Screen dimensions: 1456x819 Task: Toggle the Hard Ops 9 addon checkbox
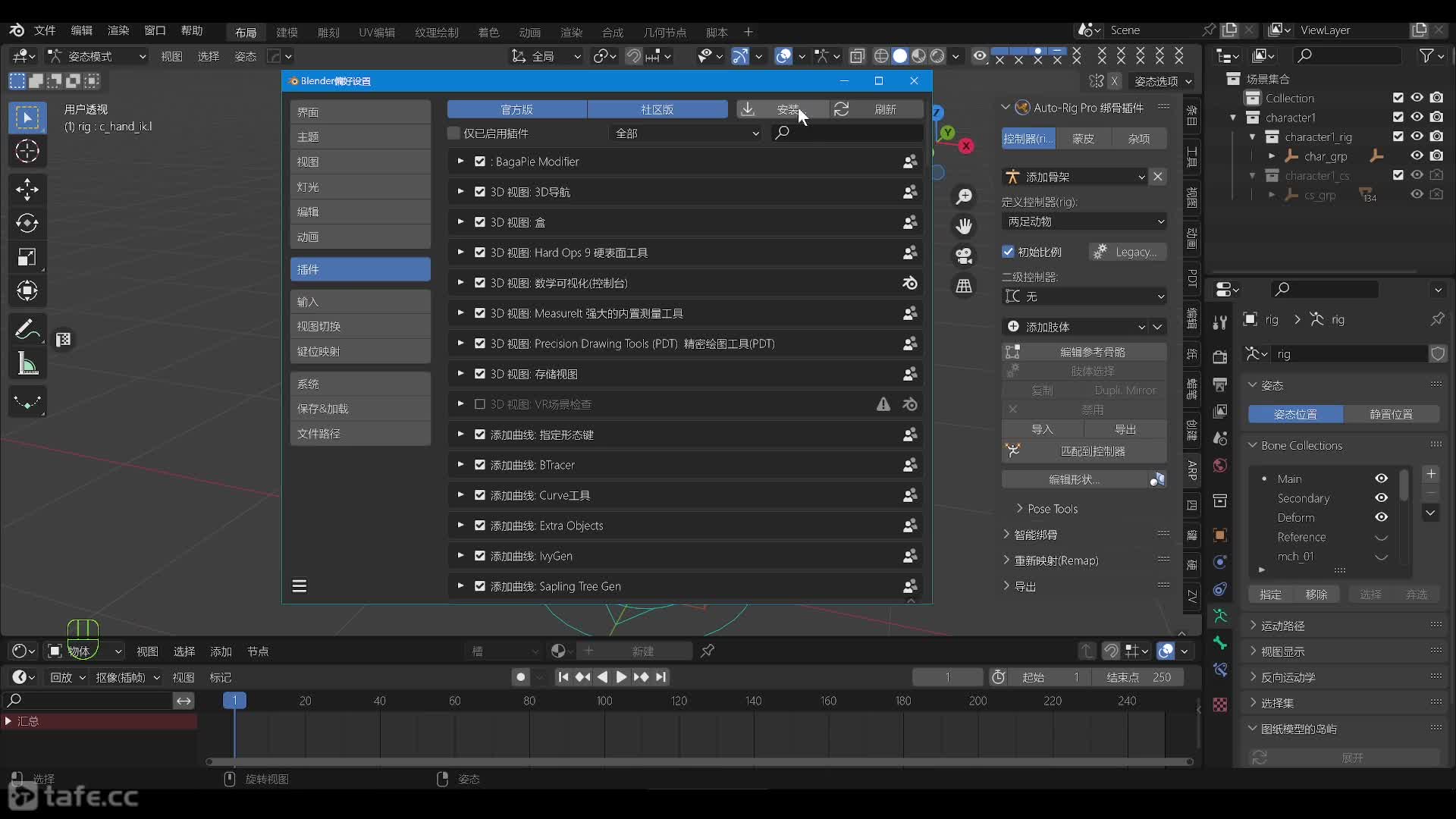480,253
